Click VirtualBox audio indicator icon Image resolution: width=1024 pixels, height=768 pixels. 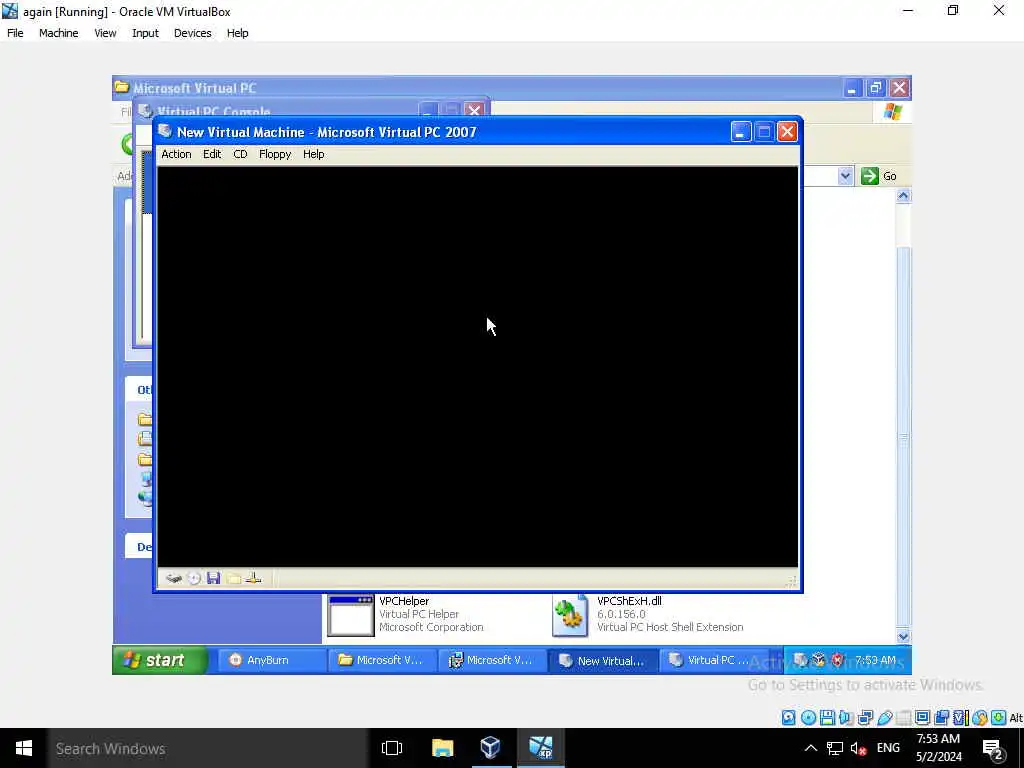click(x=846, y=718)
